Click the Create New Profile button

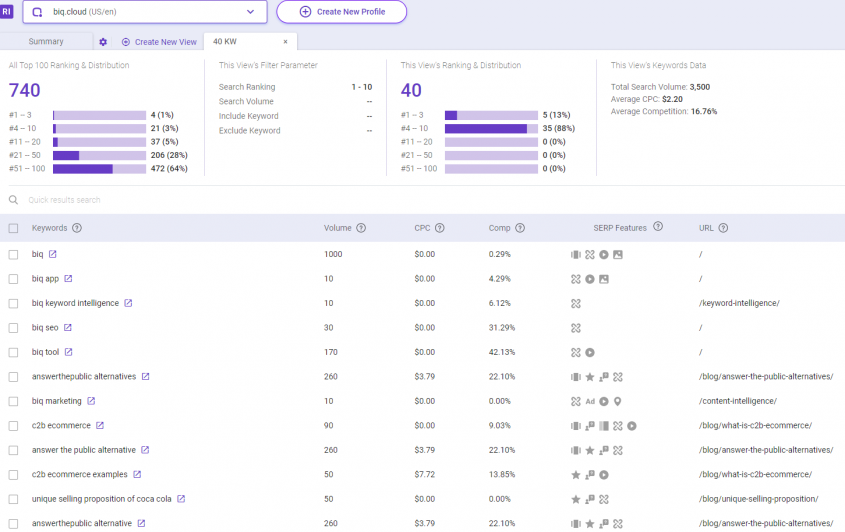coord(342,12)
